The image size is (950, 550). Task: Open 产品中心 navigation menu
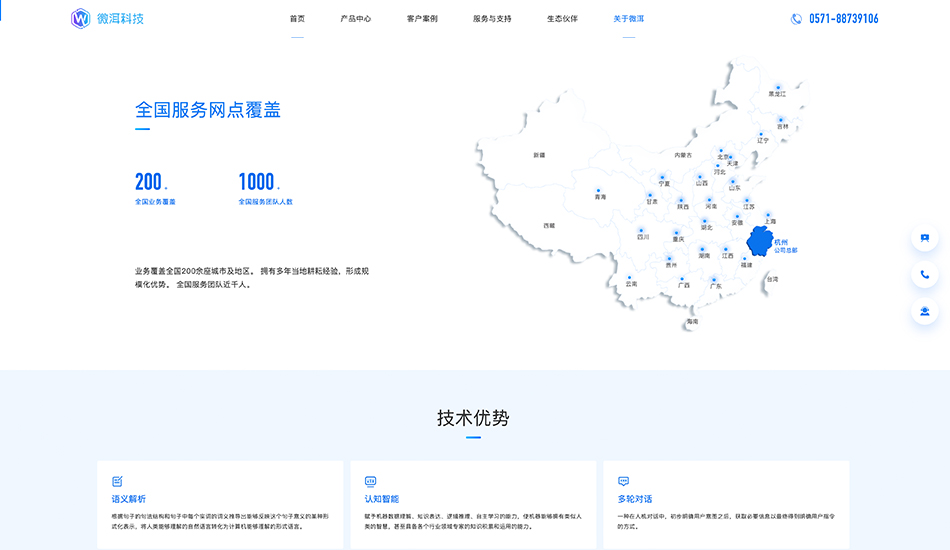point(355,18)
